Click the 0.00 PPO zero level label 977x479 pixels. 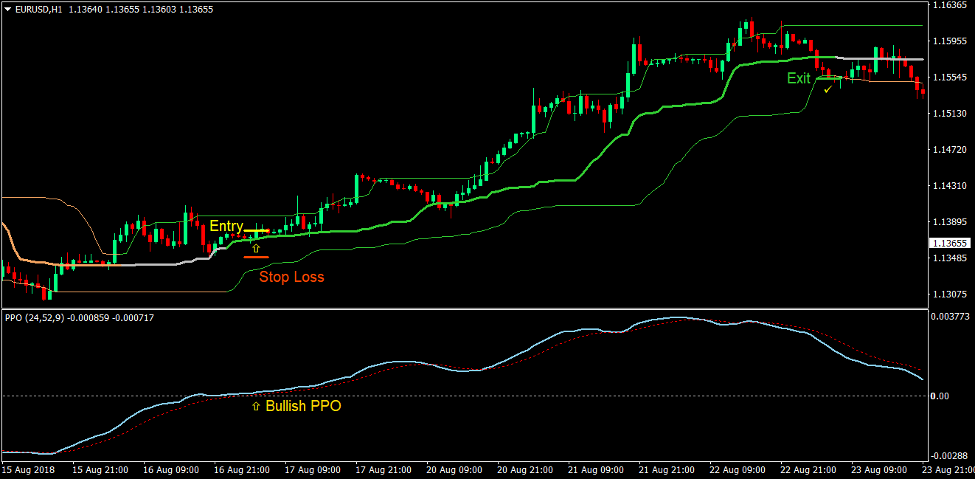941,396
